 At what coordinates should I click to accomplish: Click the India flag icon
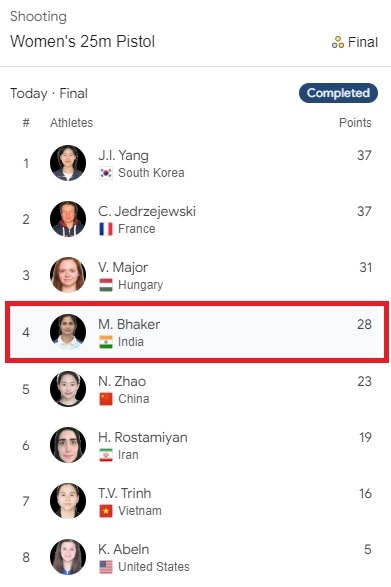(106, 342)
